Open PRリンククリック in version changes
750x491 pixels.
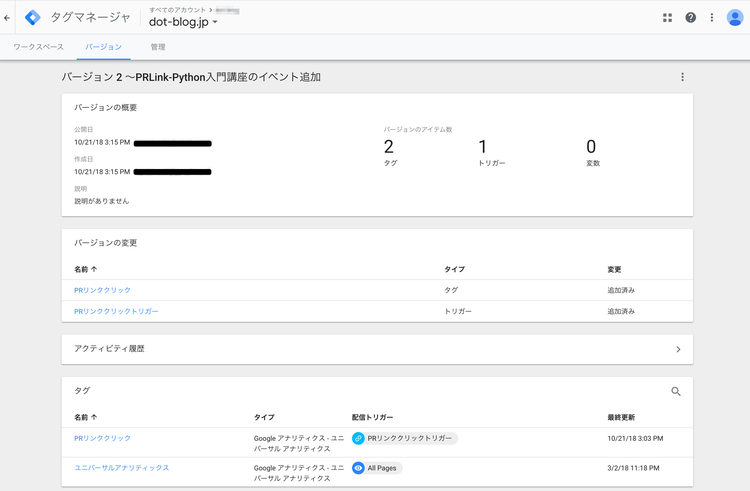pos(102,290)
